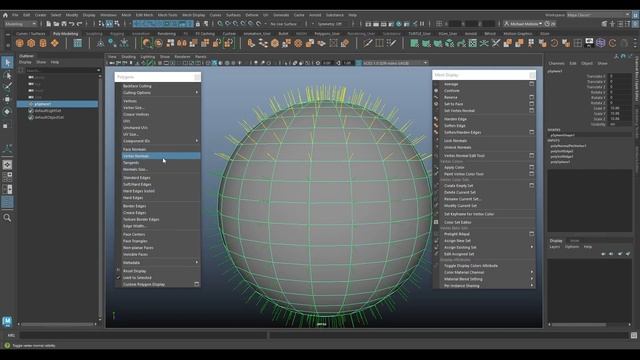Click the Paint Selection tool in the toolbox
This screenshot has height=360, width=640.
pyautogui.click(x=7, y=86)
